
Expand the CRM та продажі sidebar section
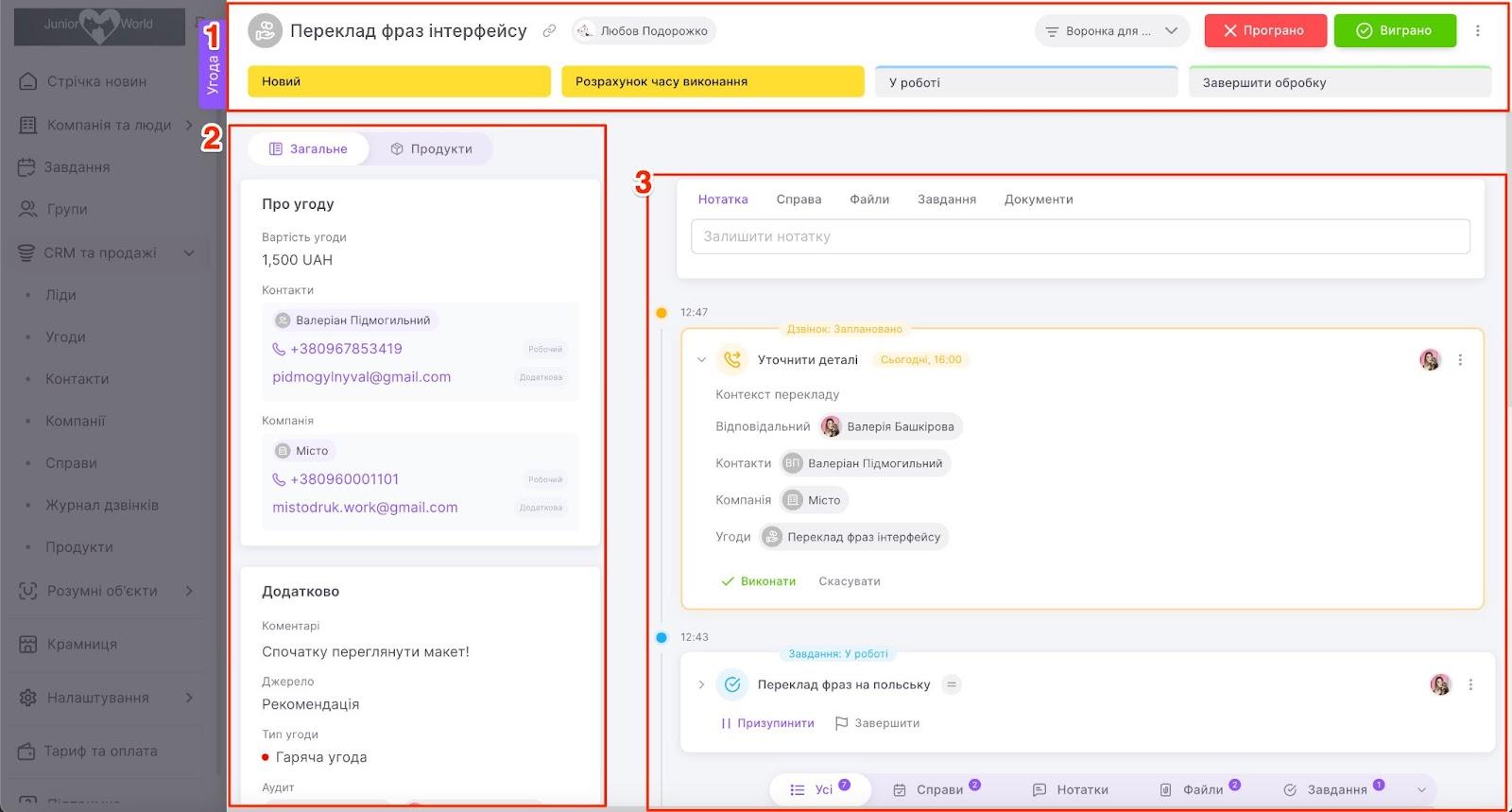[189, 252]
